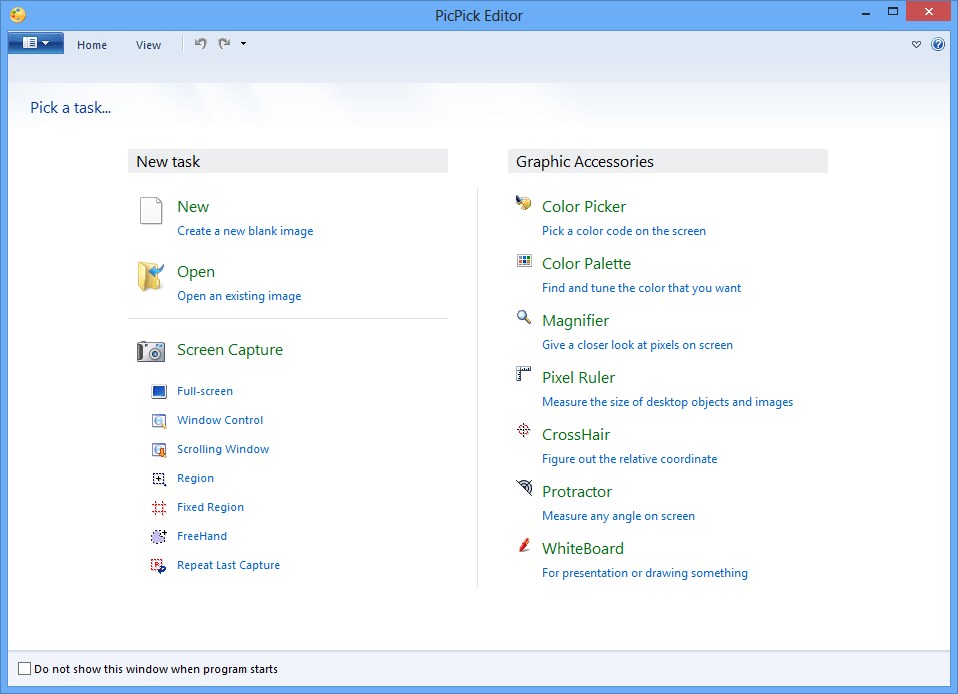Click the Undo arrow in toolbar

coord(200,43)
